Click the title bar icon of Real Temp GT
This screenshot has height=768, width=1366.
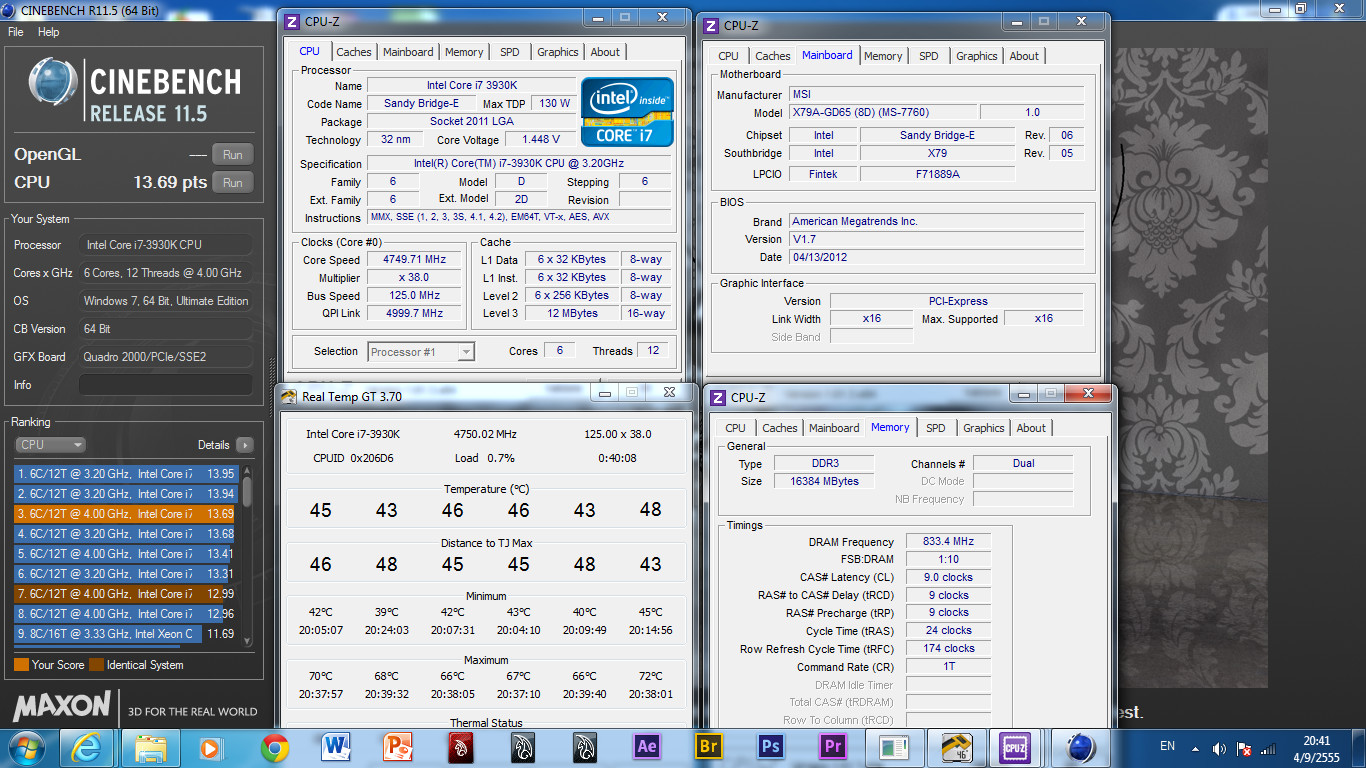coord(290,396)
